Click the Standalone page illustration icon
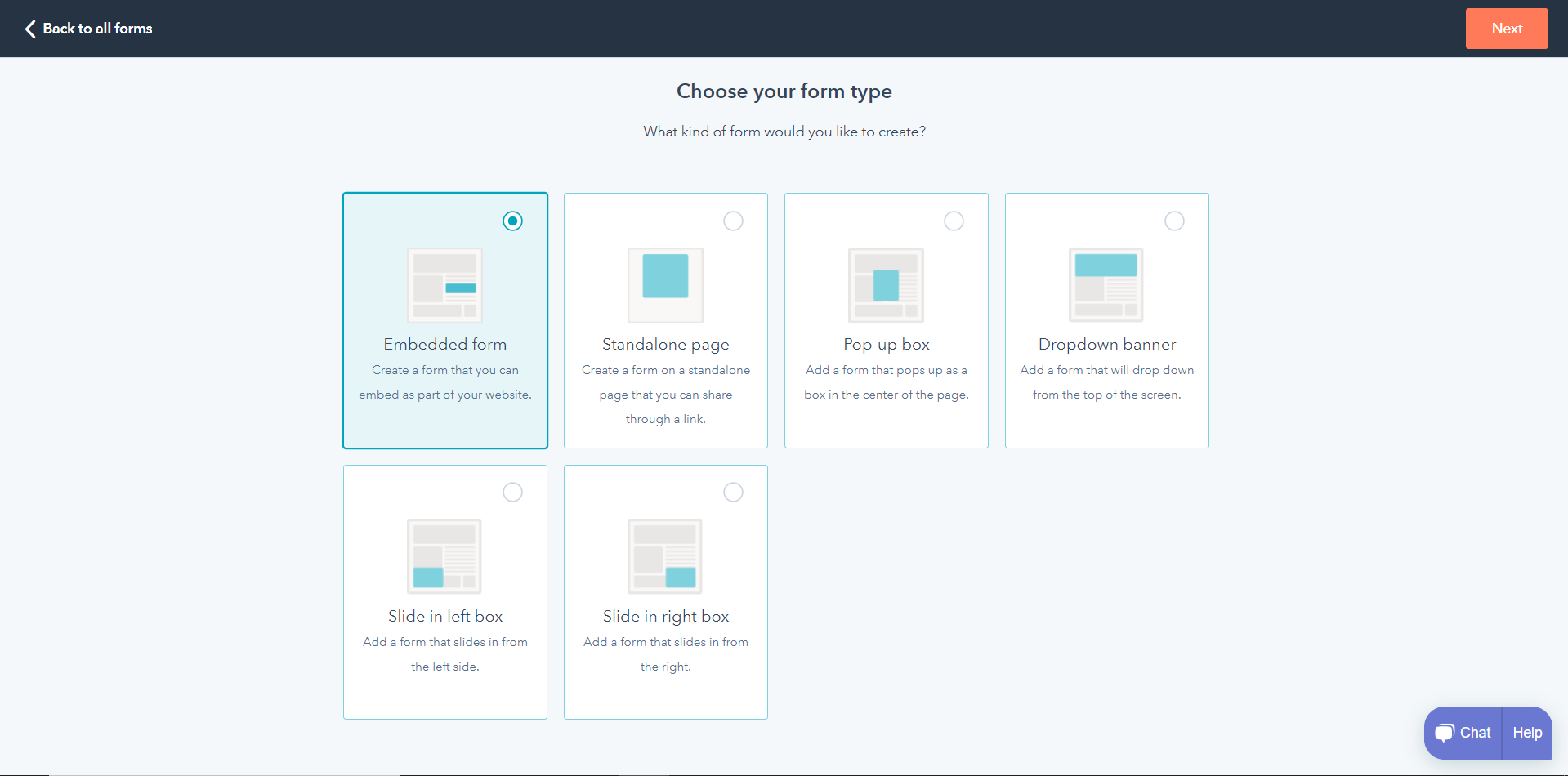Screen dimensions: 1568x776 (x=665, y=285)
